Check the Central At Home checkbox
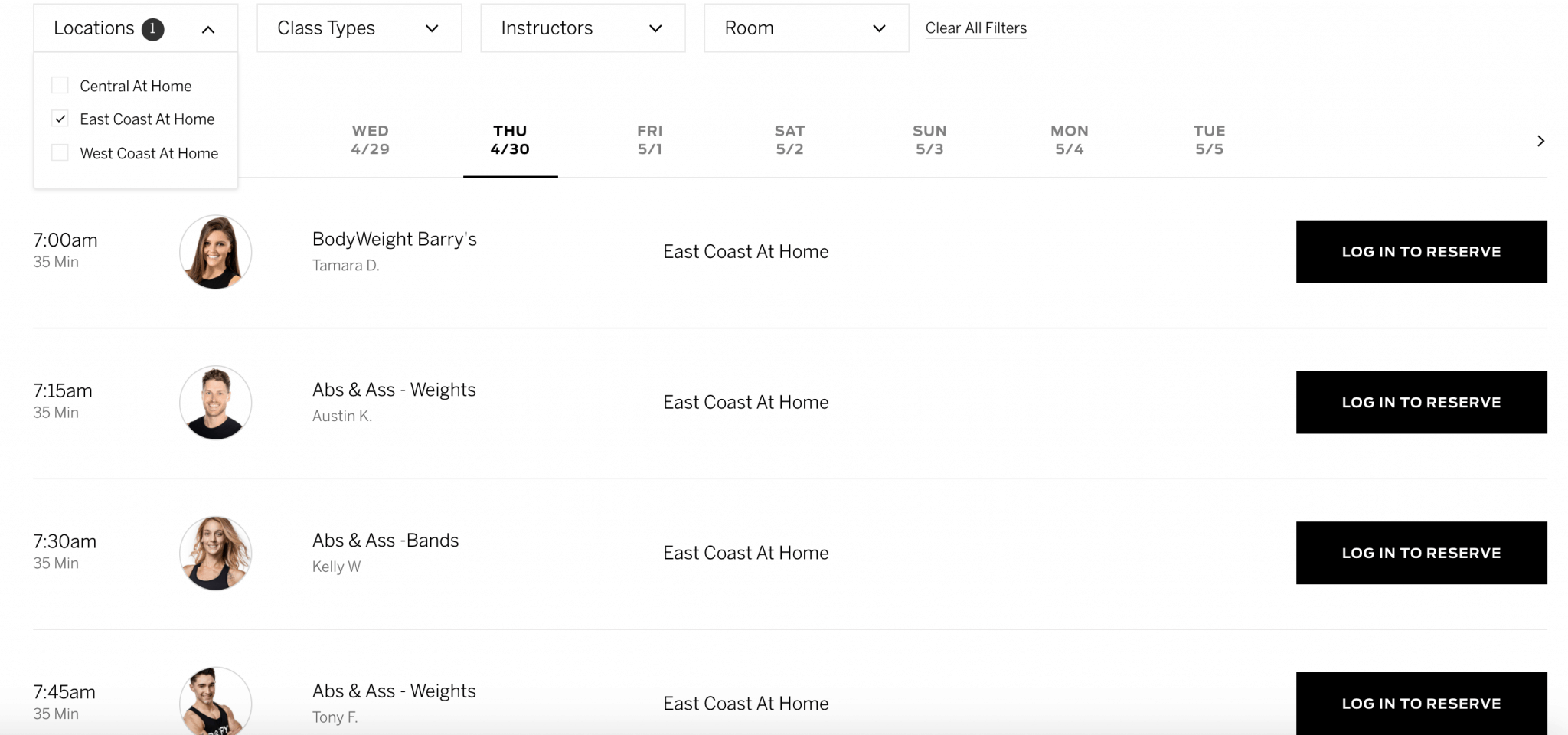 tap(60, 85)
